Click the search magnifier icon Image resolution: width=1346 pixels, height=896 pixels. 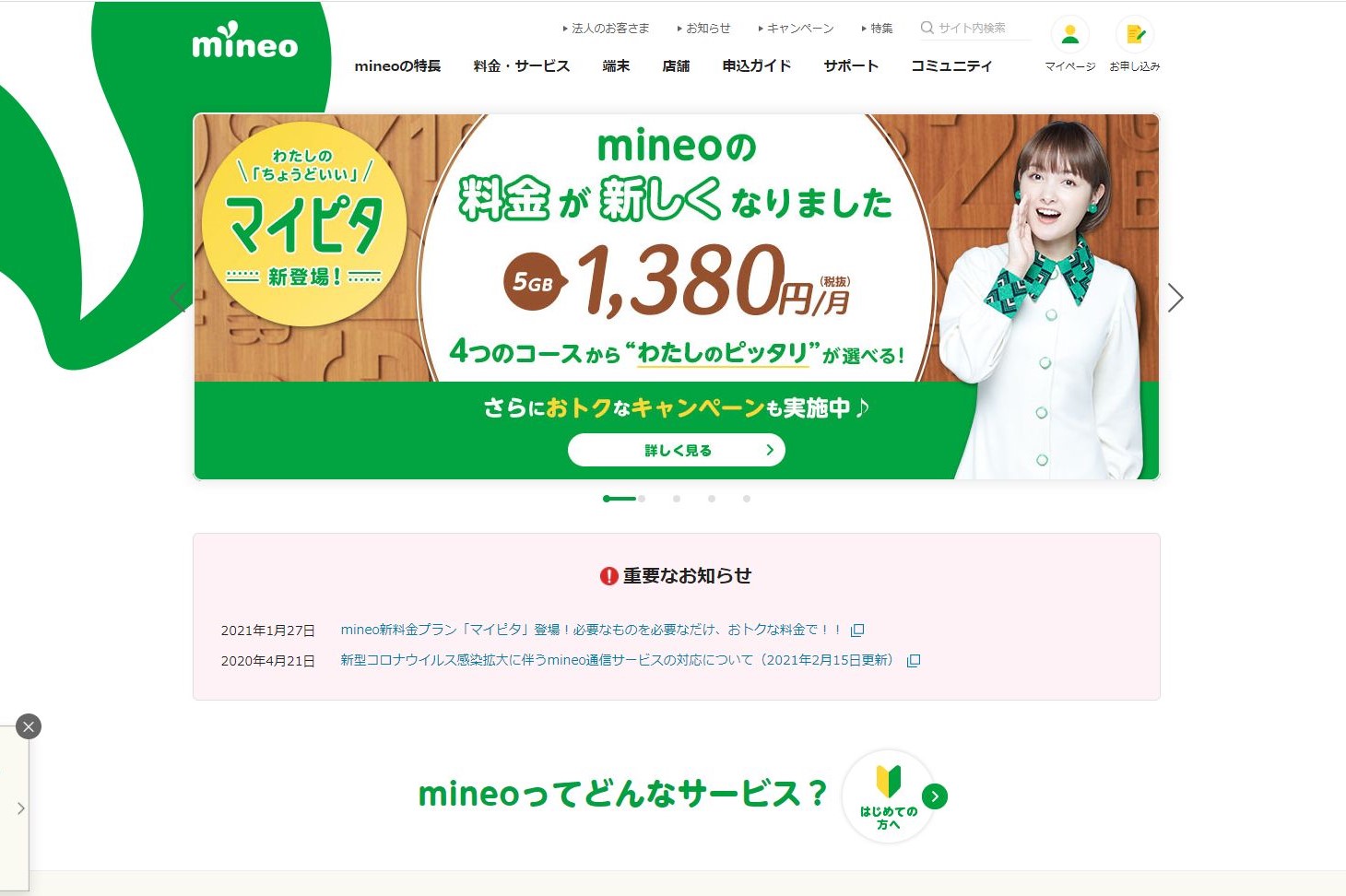(x=927, y=28)
